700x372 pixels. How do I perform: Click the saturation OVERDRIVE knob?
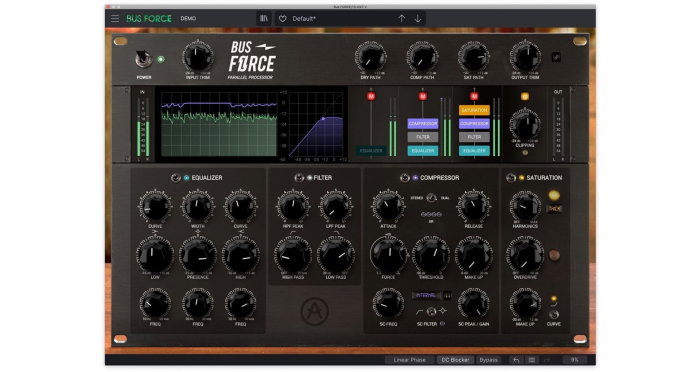click(x=525, y=255)
